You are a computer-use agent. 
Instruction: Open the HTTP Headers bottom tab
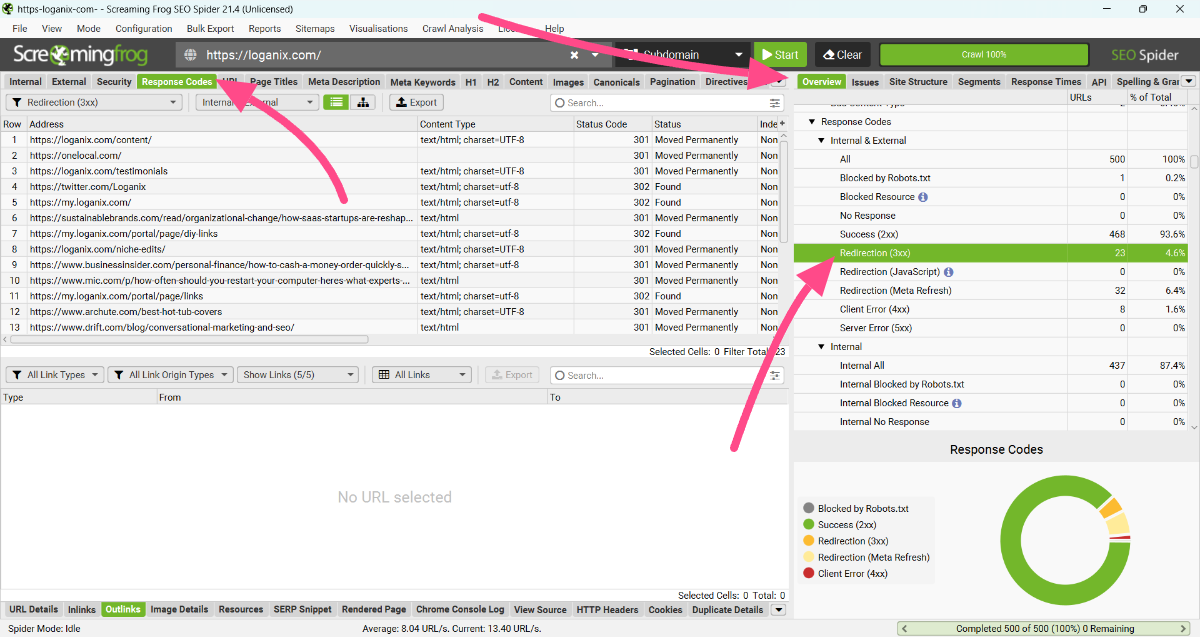[x=607, y=610]
